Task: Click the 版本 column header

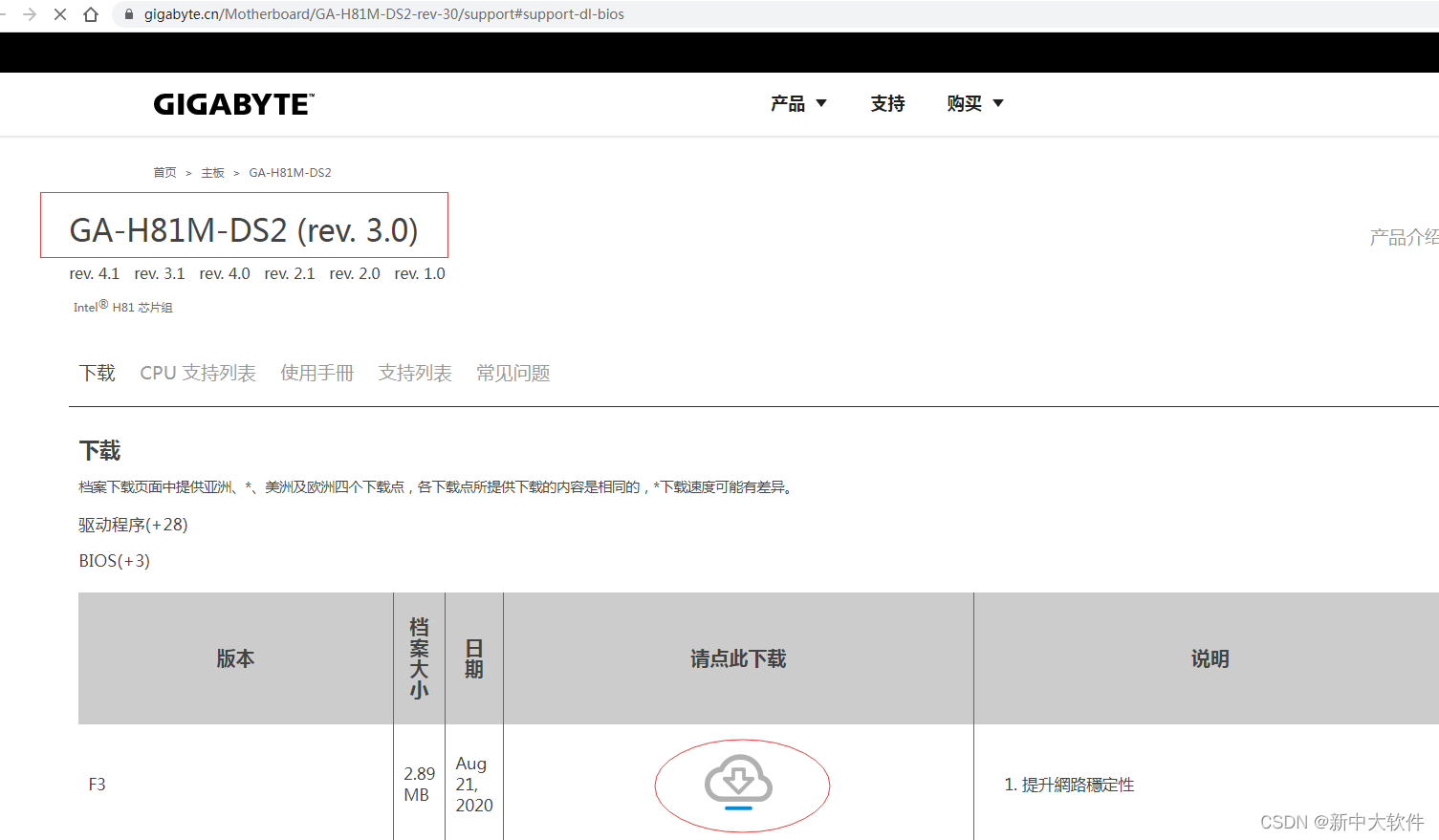Action: (x=235, y=658)
